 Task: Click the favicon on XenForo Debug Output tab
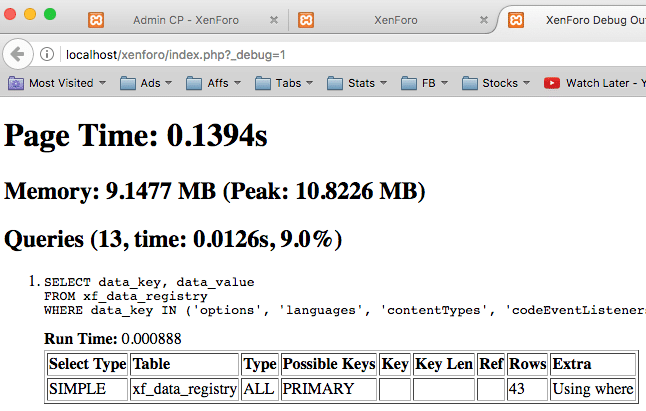coord(516,20)
